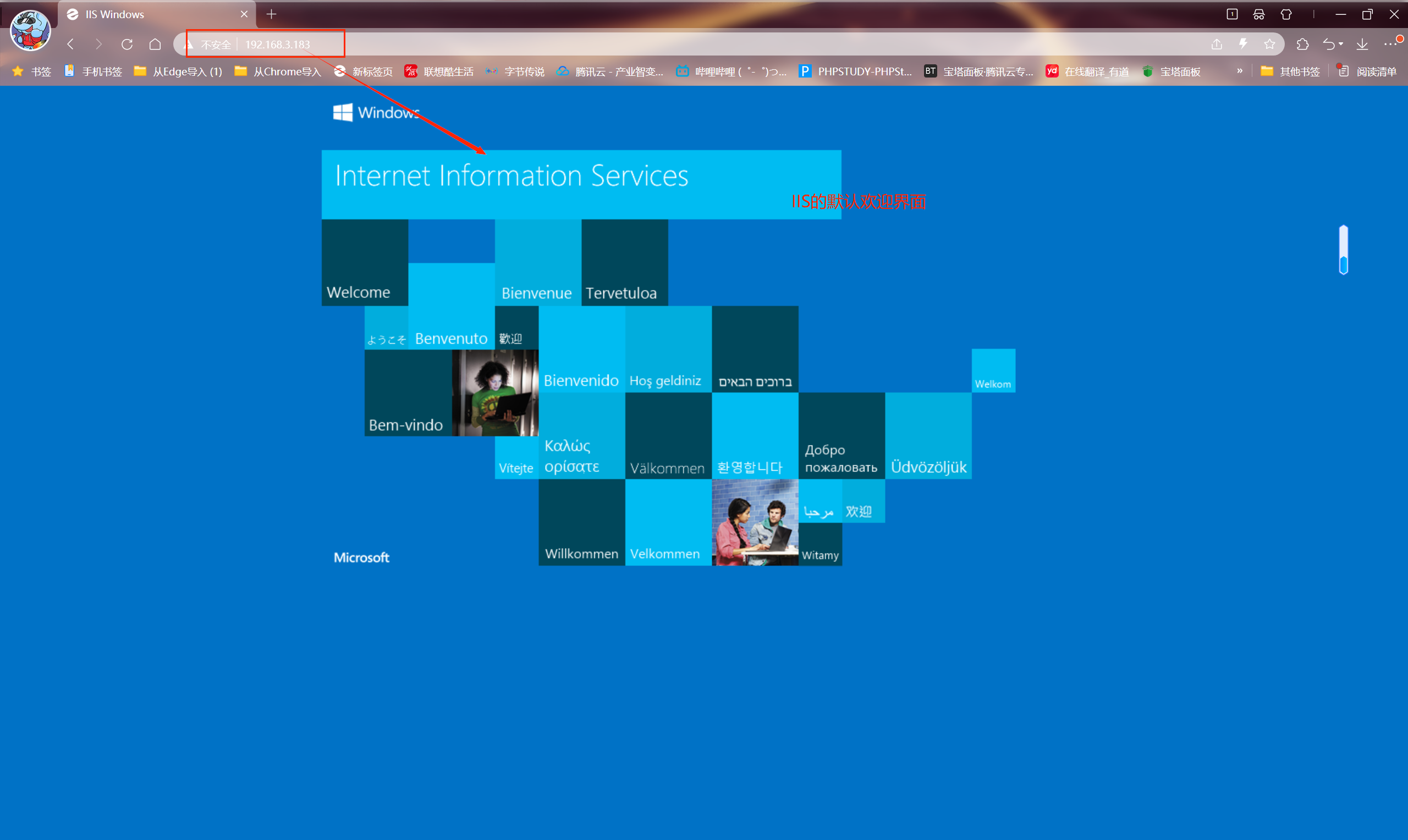Click the Bienvenido tile
Image resolution: width=1408 pixels, height=840 pixels.
pos(581,349)
